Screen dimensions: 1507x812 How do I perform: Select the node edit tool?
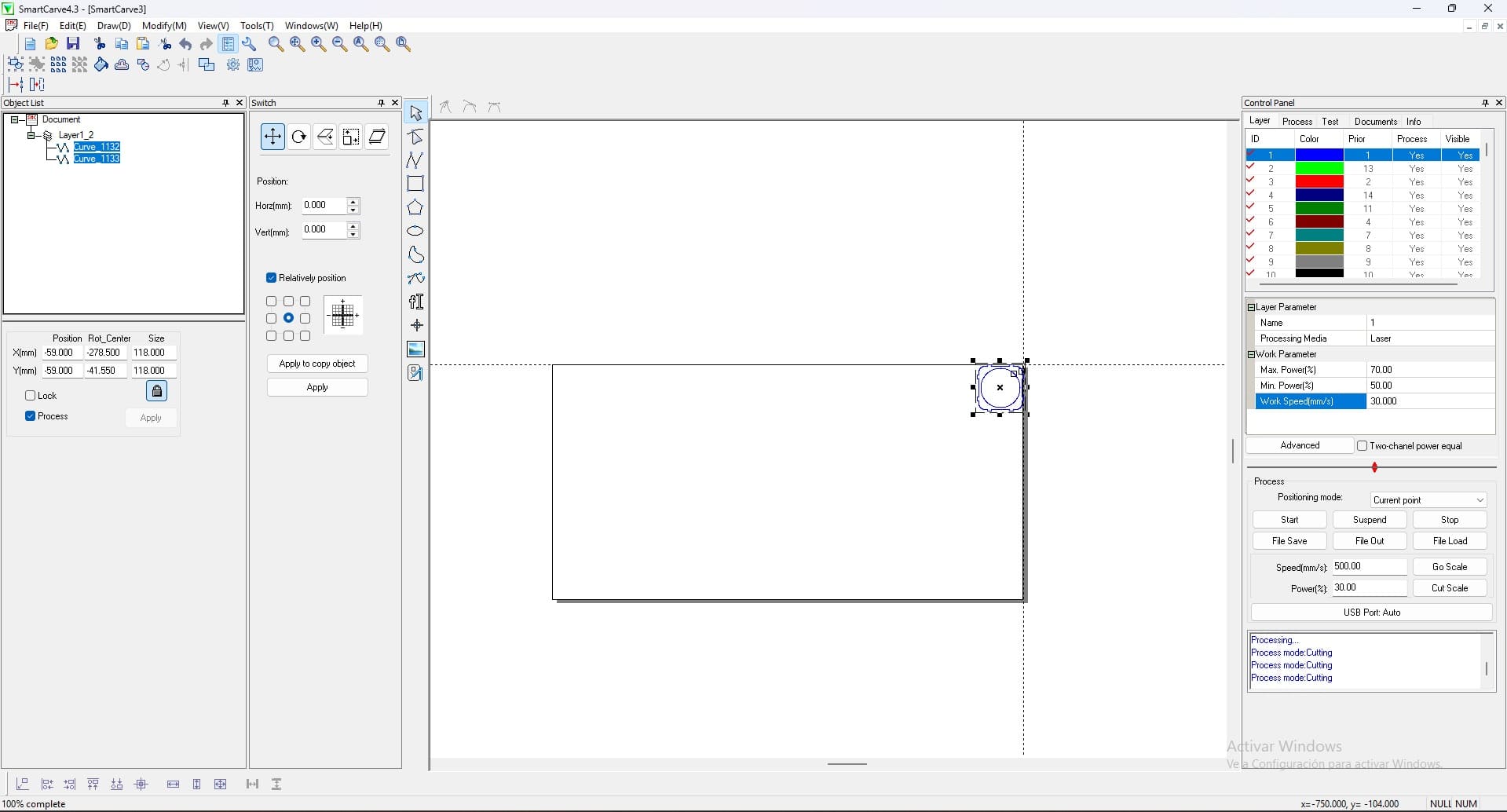click(x=416, y=137)
